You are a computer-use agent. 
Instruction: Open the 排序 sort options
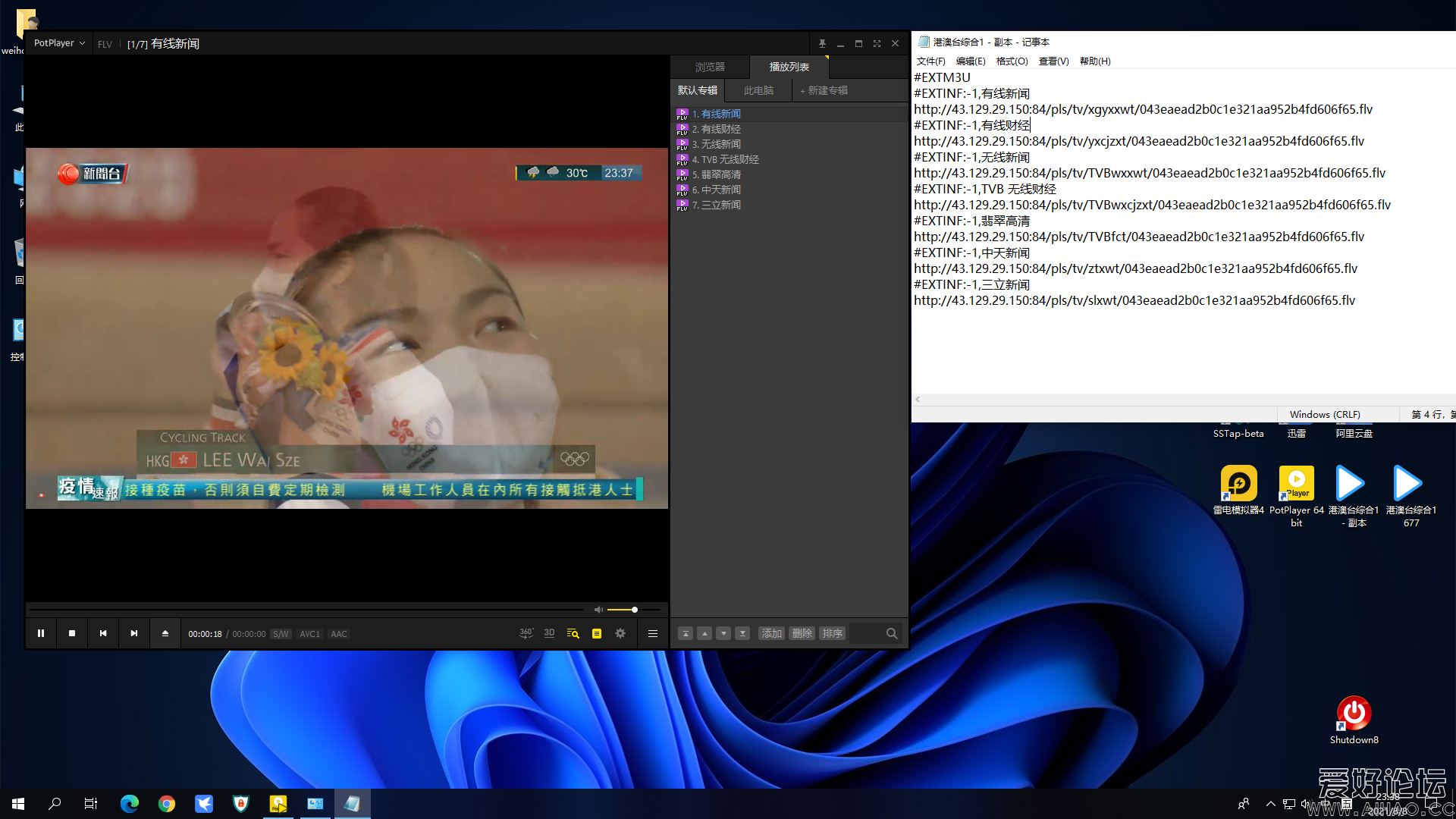click(832, 633)
